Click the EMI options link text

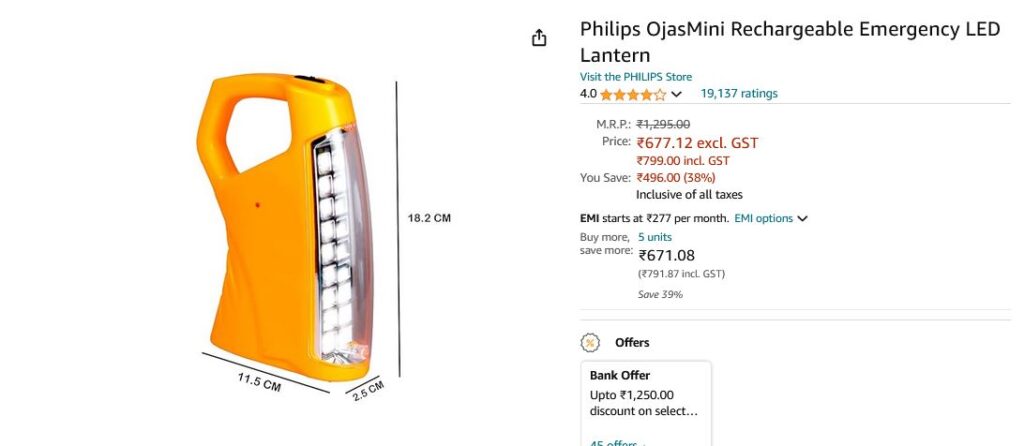tap(763, 218)
